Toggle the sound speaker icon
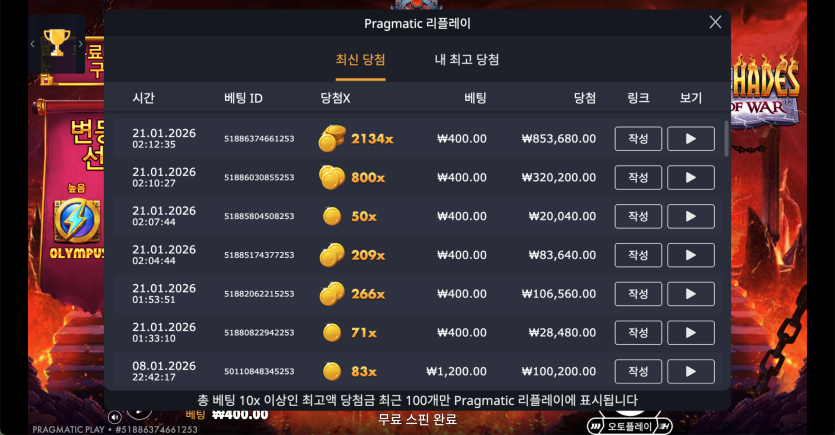The width and height of the screenshot is (835, 435). click(x=114, y=417)
